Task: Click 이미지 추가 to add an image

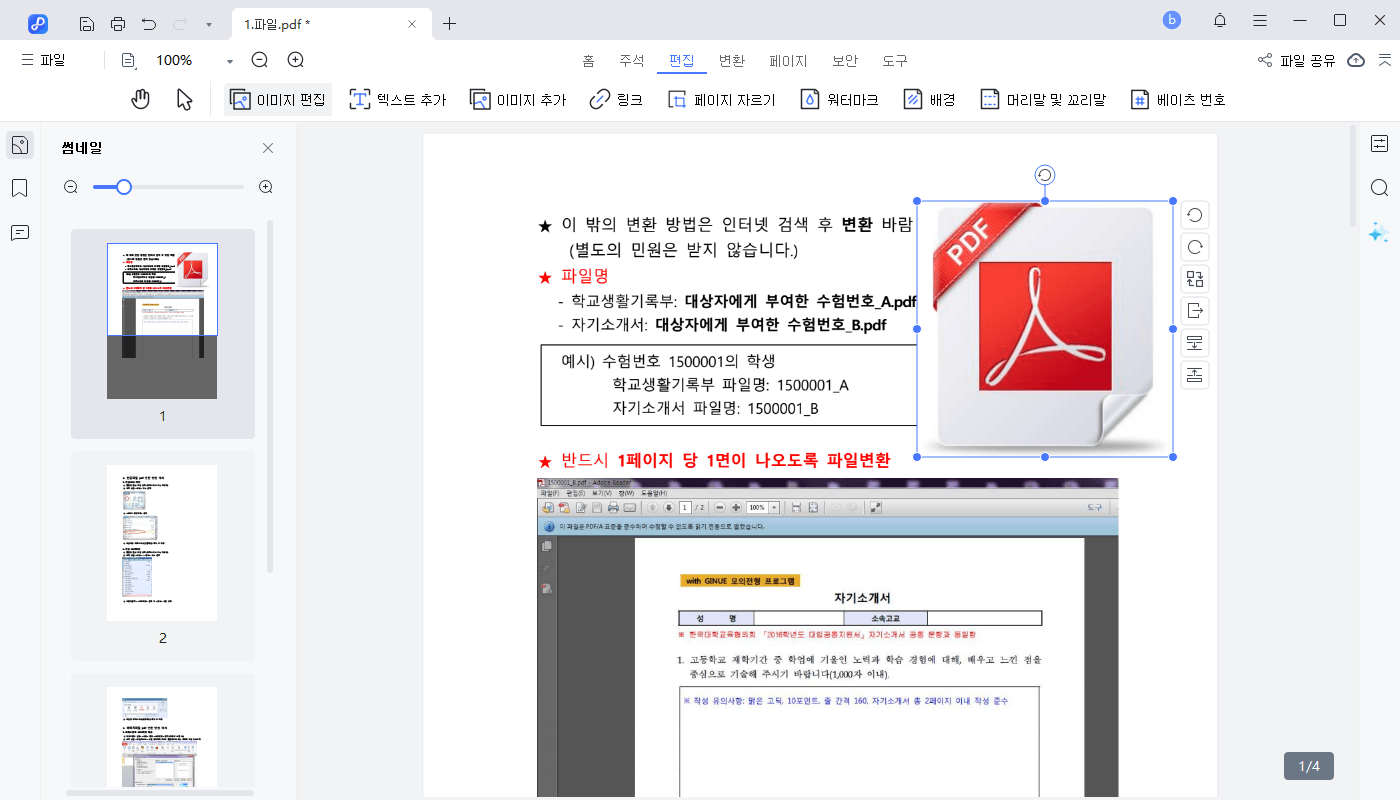Action: pos(518,99)
